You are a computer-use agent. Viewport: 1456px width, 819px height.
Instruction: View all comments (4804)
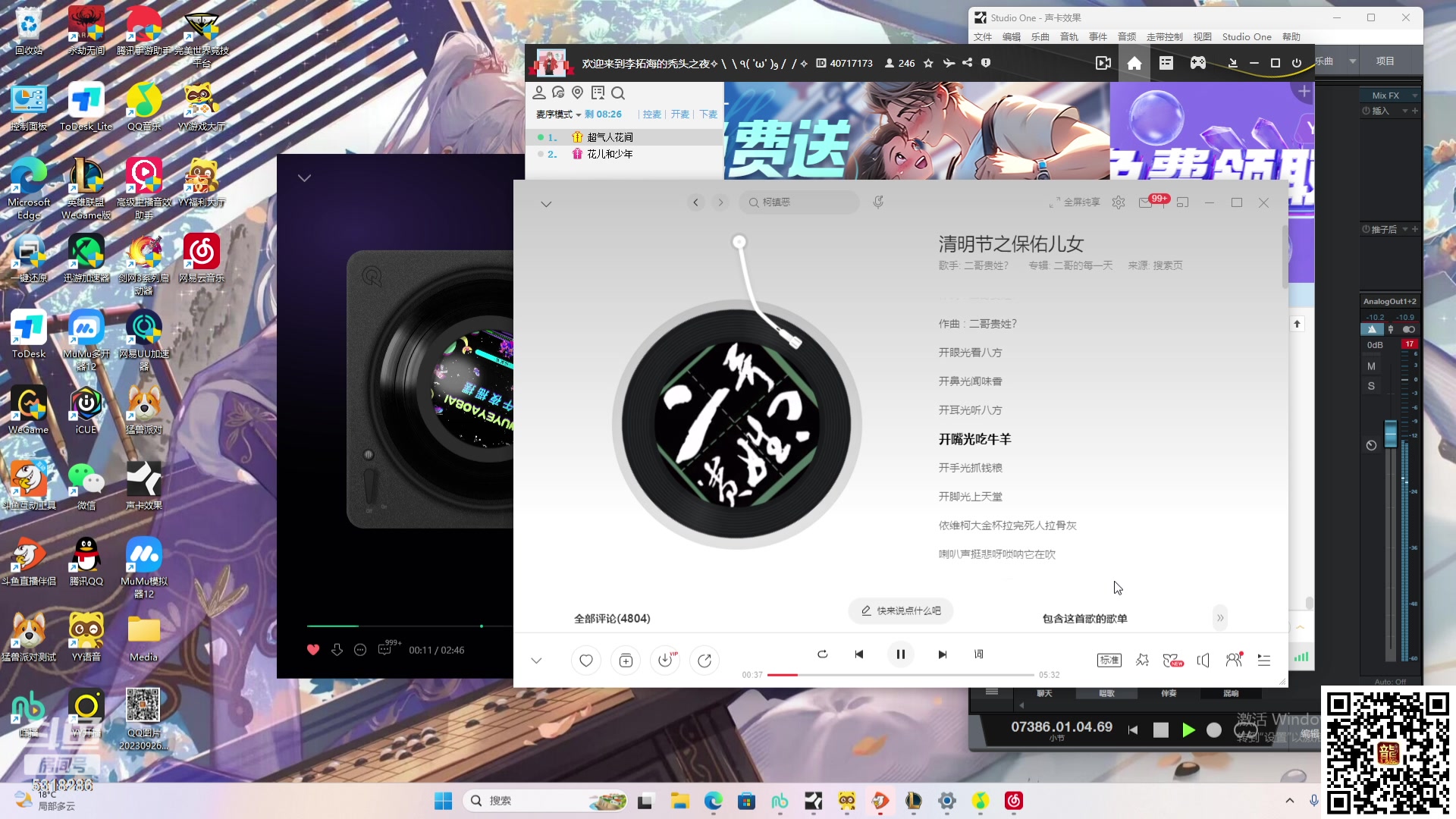[612, 618]
